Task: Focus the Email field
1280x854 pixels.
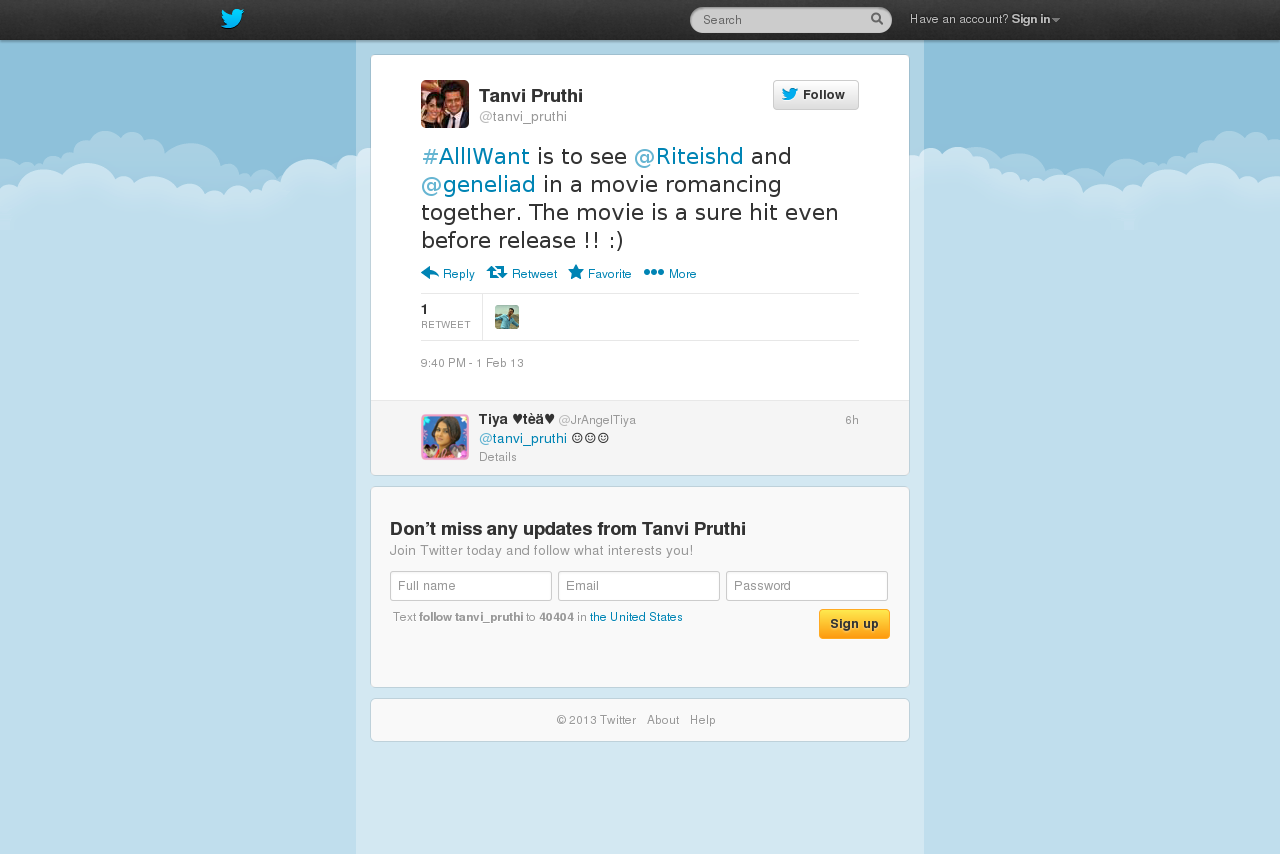Action: pos(639,586)
